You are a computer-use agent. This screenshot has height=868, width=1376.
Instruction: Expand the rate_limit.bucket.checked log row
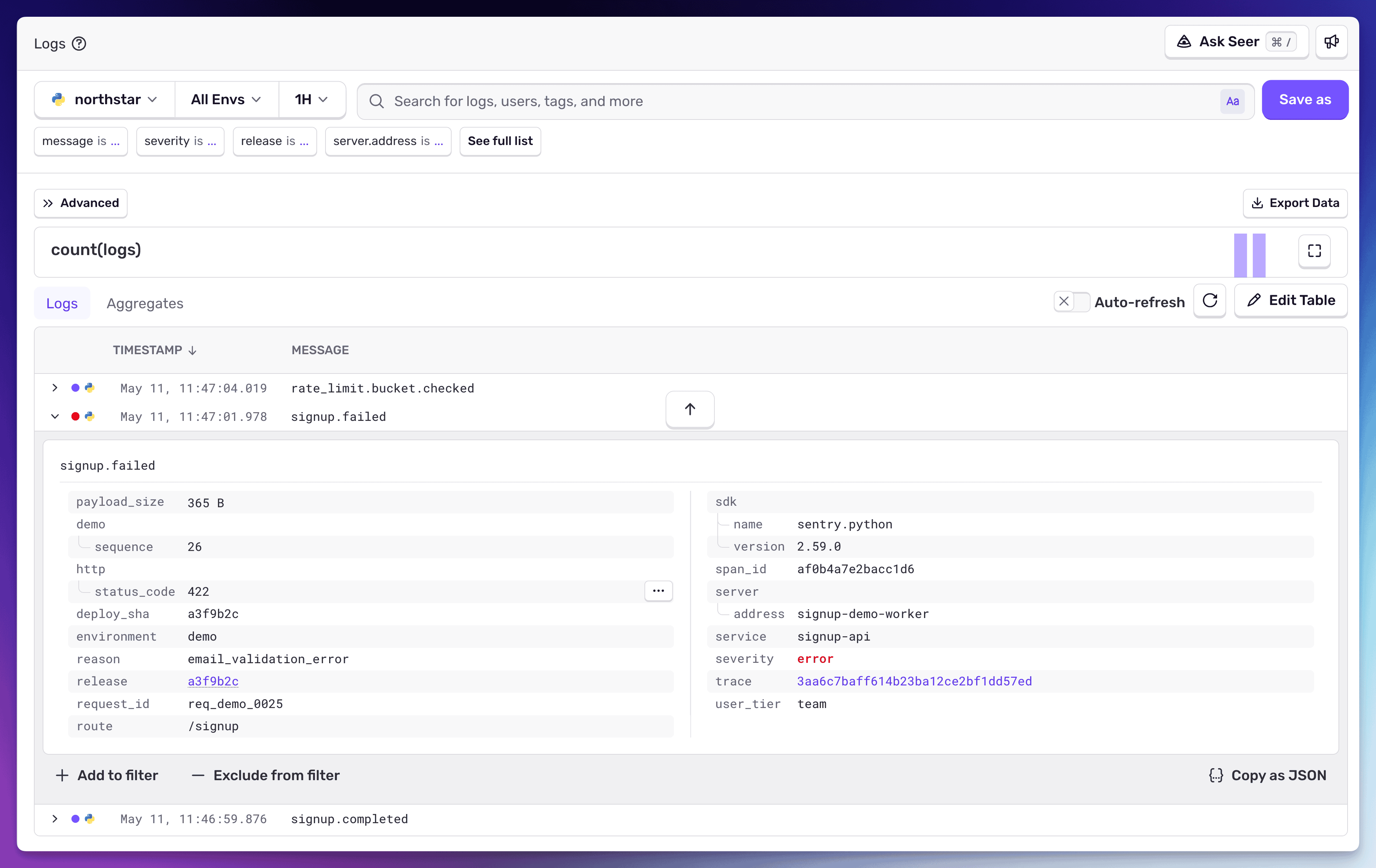[x=55, y=388]
